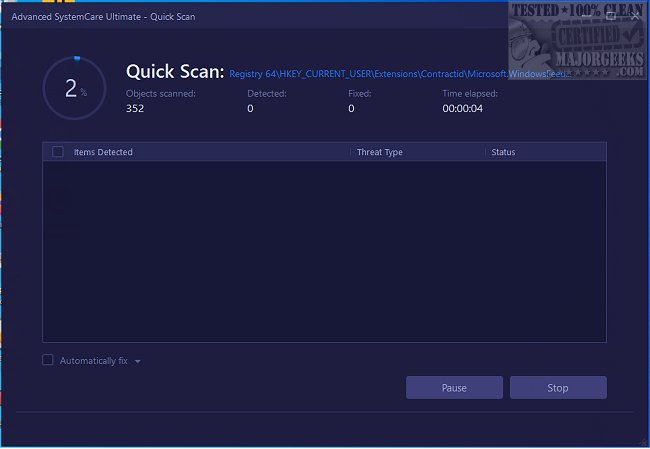This screenshot has height=449, width=650.
Task: Click the Objects scanned value 352
Action: tap(135, 108)
